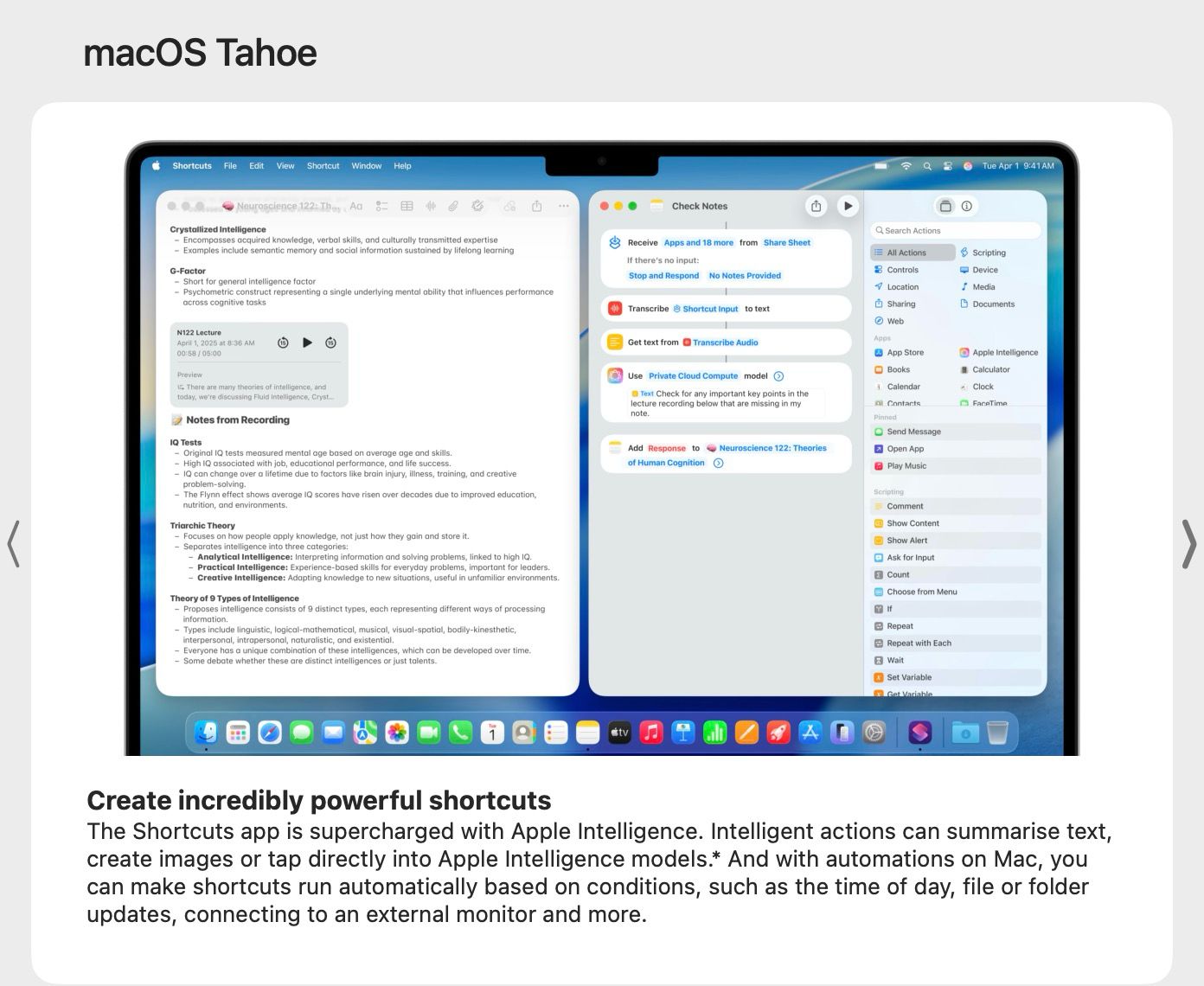Click the Shortcuts app icon in dock
This screenshot has width=1204, height=986.
click(919, 733)
